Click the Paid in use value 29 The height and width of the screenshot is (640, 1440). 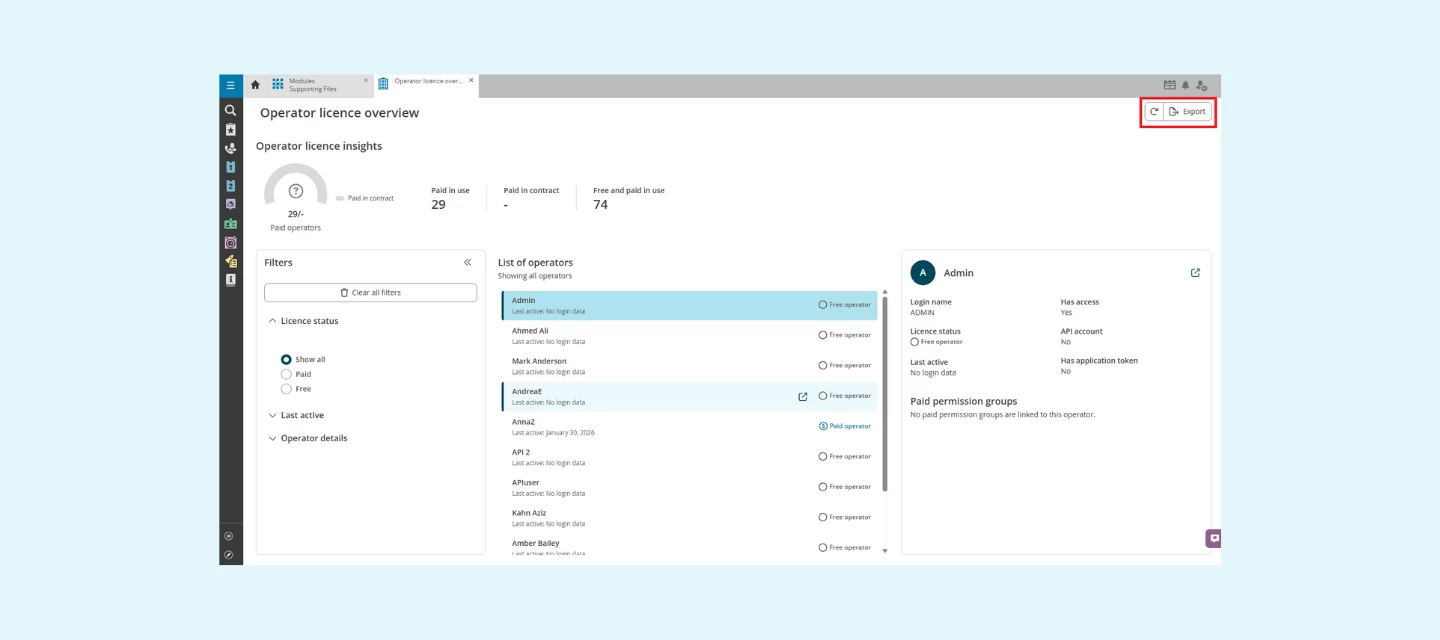click(438, 204)
